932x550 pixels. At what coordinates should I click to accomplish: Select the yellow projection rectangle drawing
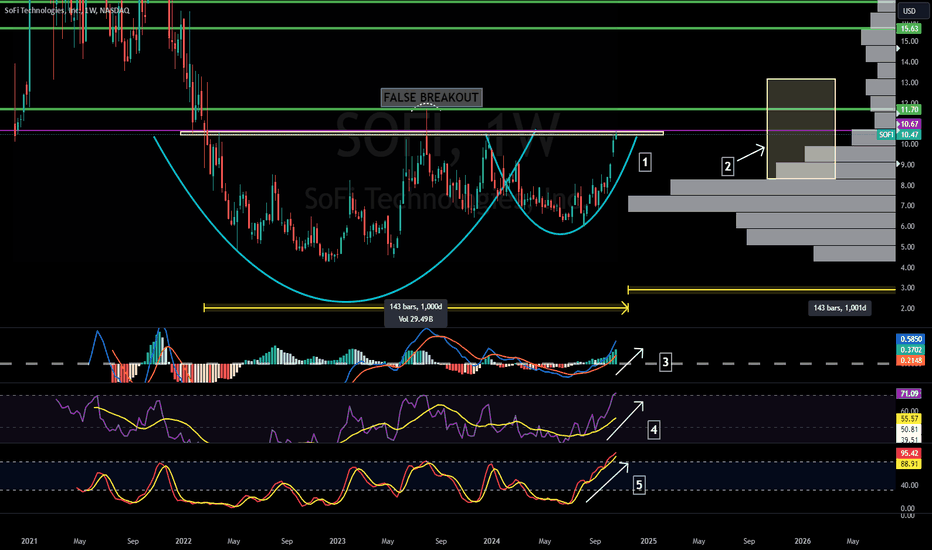click(801, 128)
